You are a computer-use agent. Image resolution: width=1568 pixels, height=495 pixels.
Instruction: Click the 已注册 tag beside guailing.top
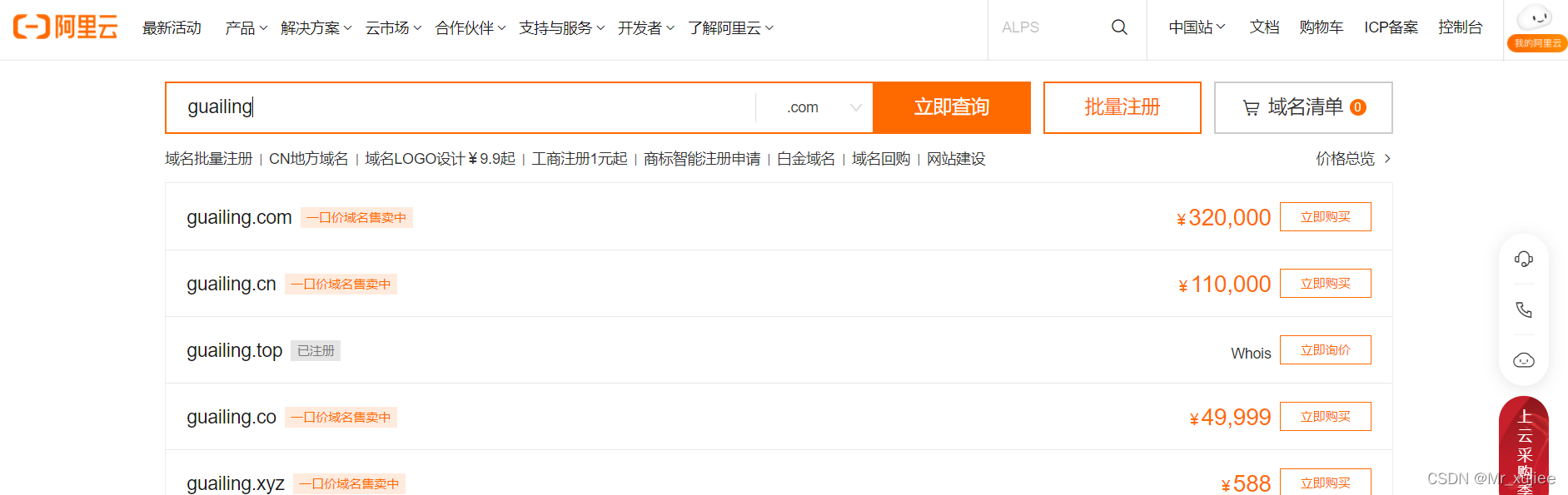(316, 351)
